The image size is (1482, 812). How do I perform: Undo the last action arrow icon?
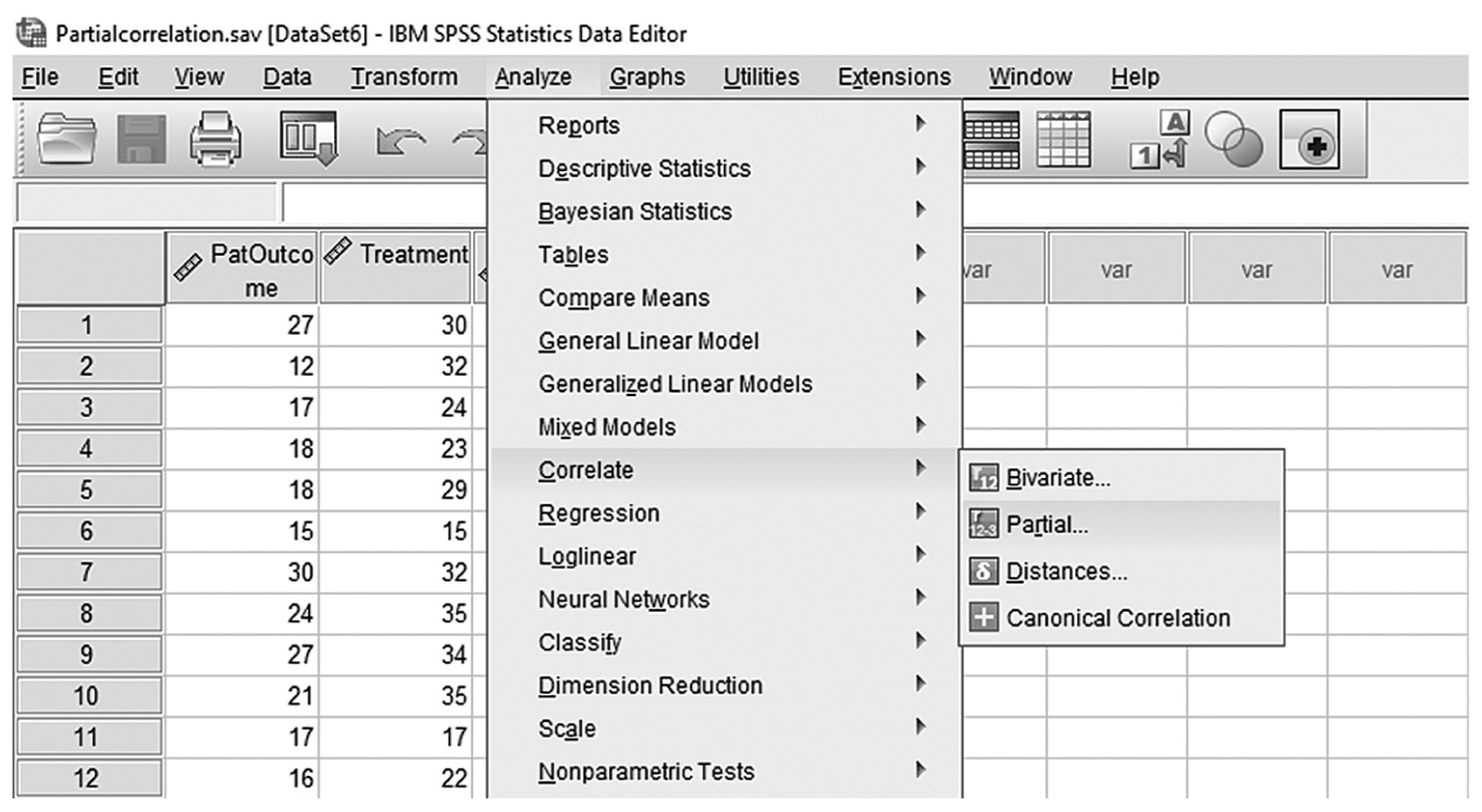(401, 143)
